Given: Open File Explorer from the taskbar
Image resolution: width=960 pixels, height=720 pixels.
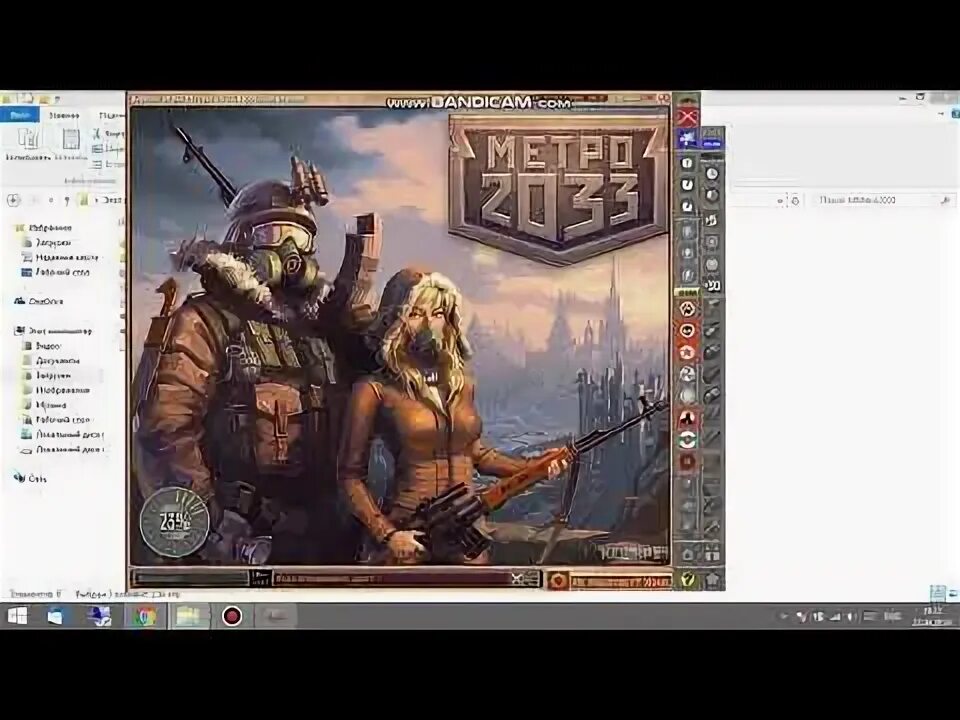Looking at the screenshot, I should (x=189, y=616).
